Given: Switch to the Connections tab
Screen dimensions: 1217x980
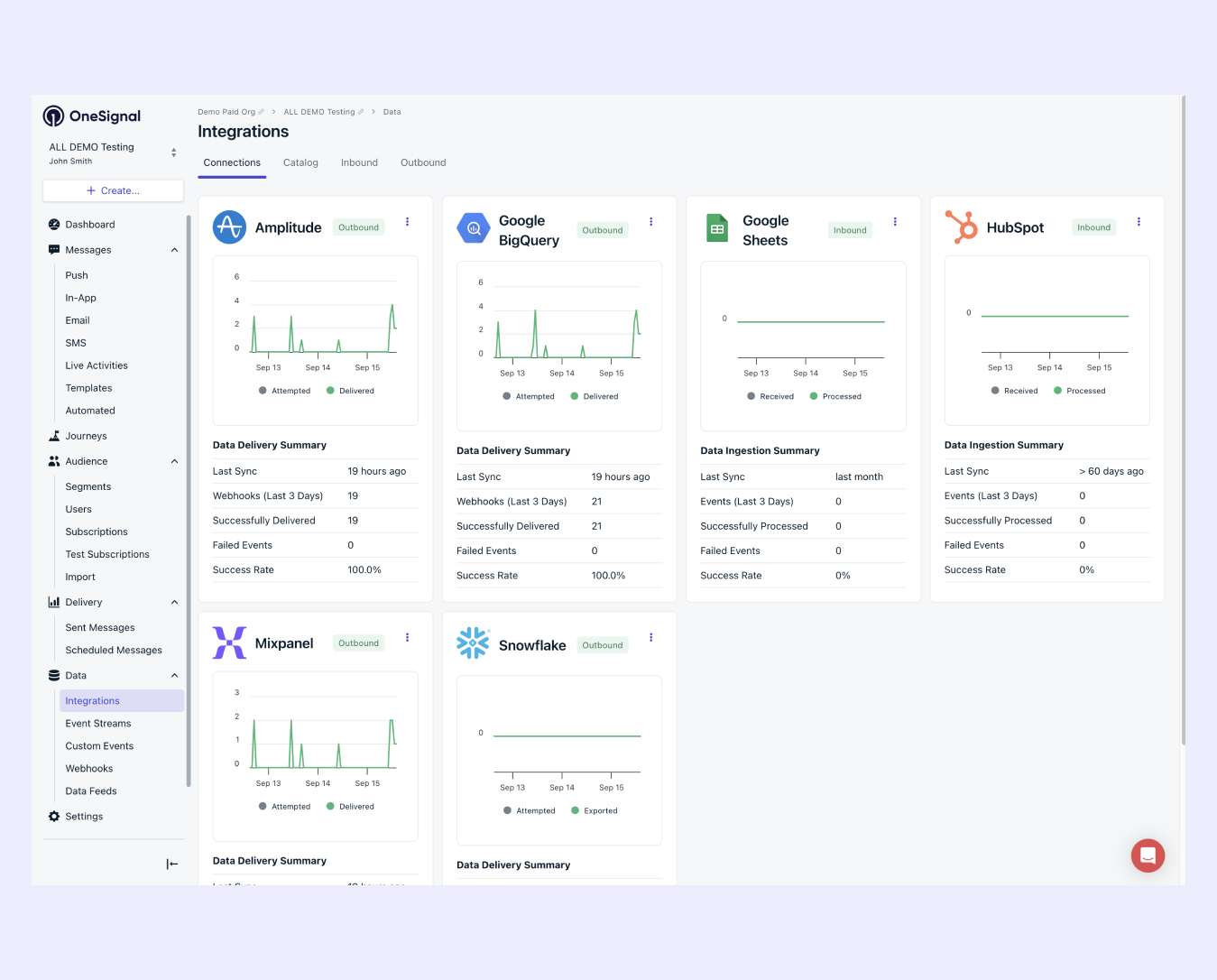Looking at the screenshot, I should [232, 163].
